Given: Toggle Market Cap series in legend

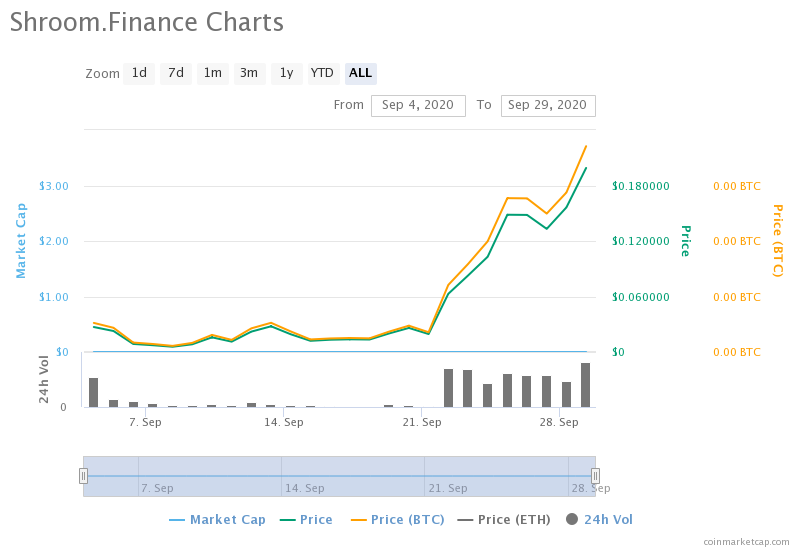Looking at the screenshot, I should click(x=217, y=519).
